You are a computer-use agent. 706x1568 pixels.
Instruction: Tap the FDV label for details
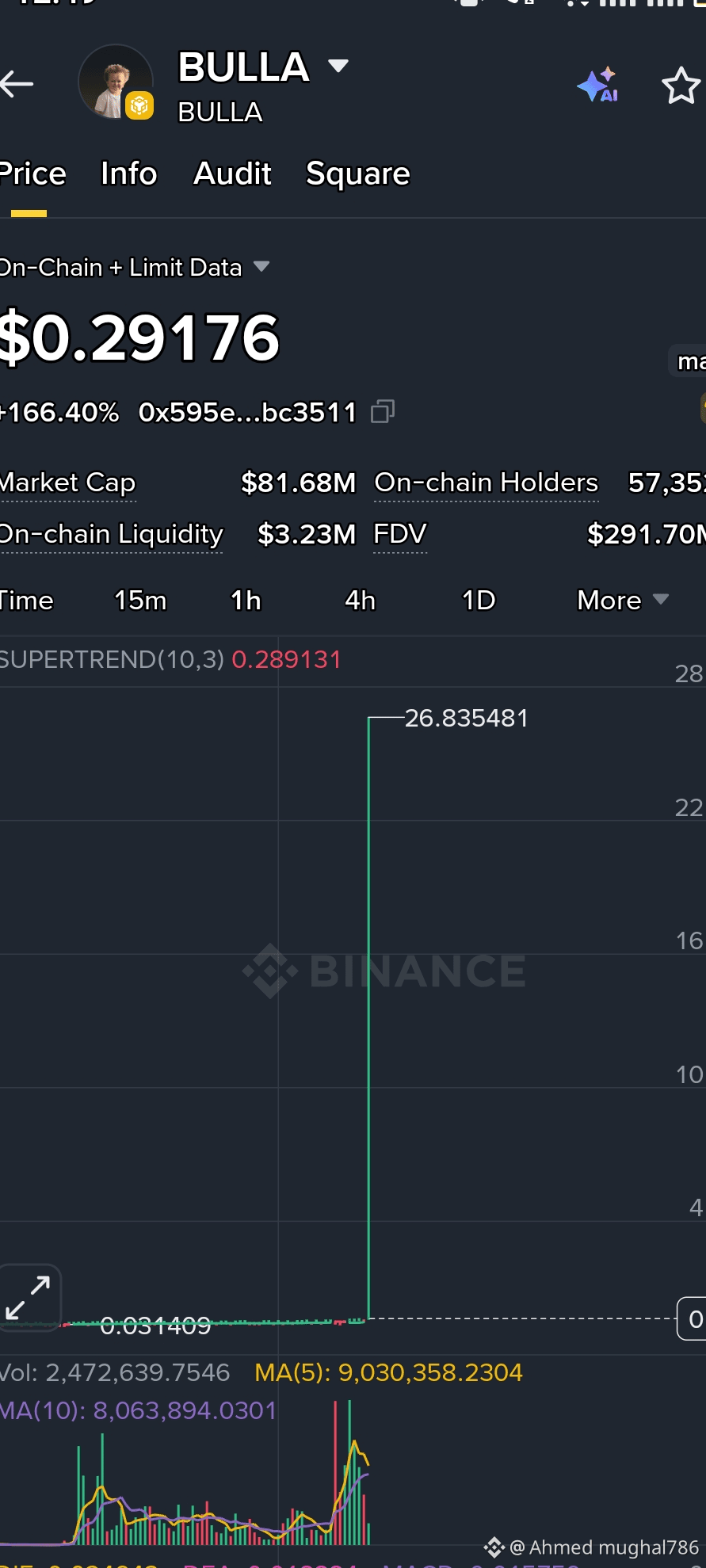[400, 534]
